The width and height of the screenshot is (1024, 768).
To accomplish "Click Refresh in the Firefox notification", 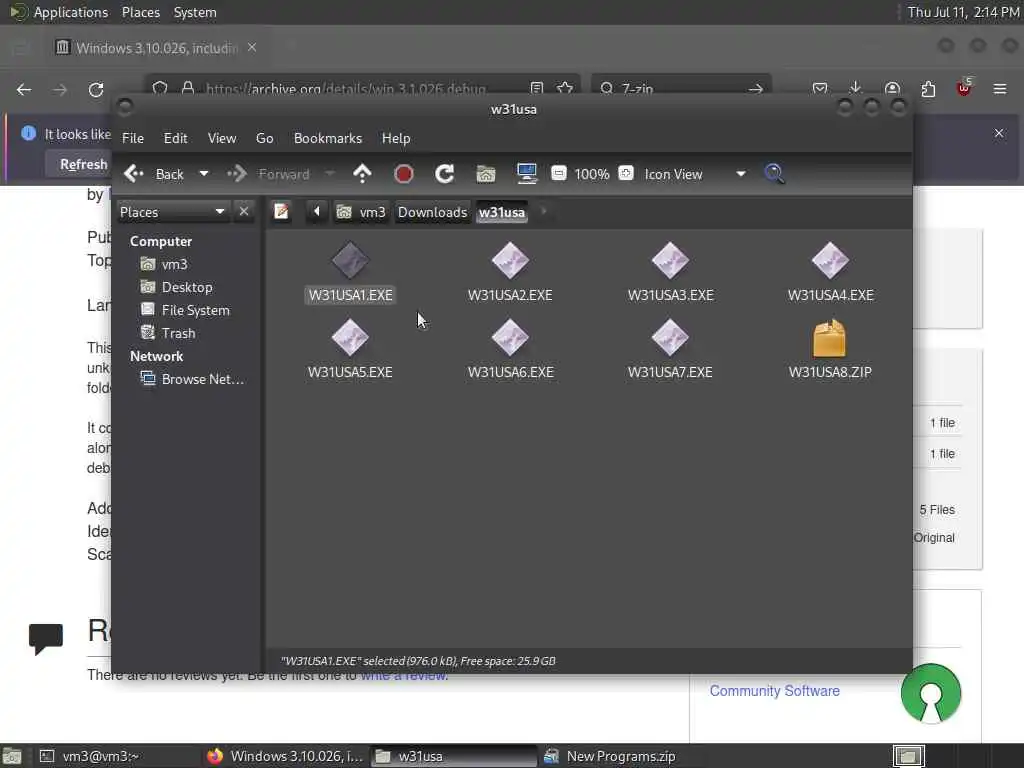I will [83, 164].
